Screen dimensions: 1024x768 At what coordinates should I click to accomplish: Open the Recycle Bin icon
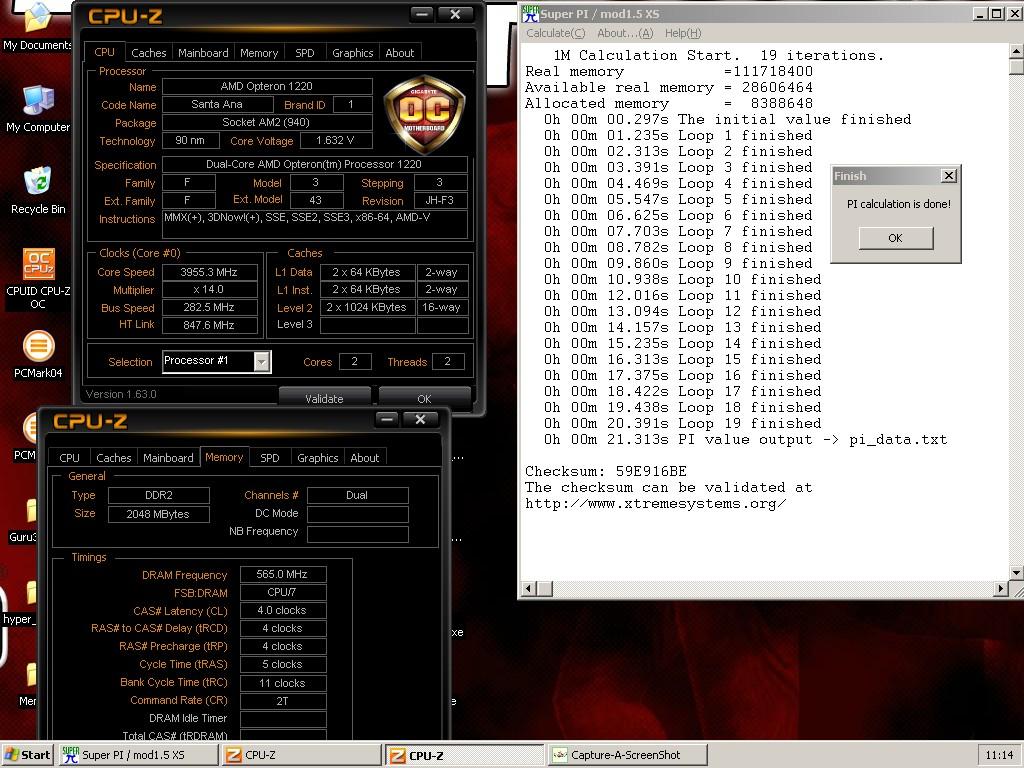point(38,191)
